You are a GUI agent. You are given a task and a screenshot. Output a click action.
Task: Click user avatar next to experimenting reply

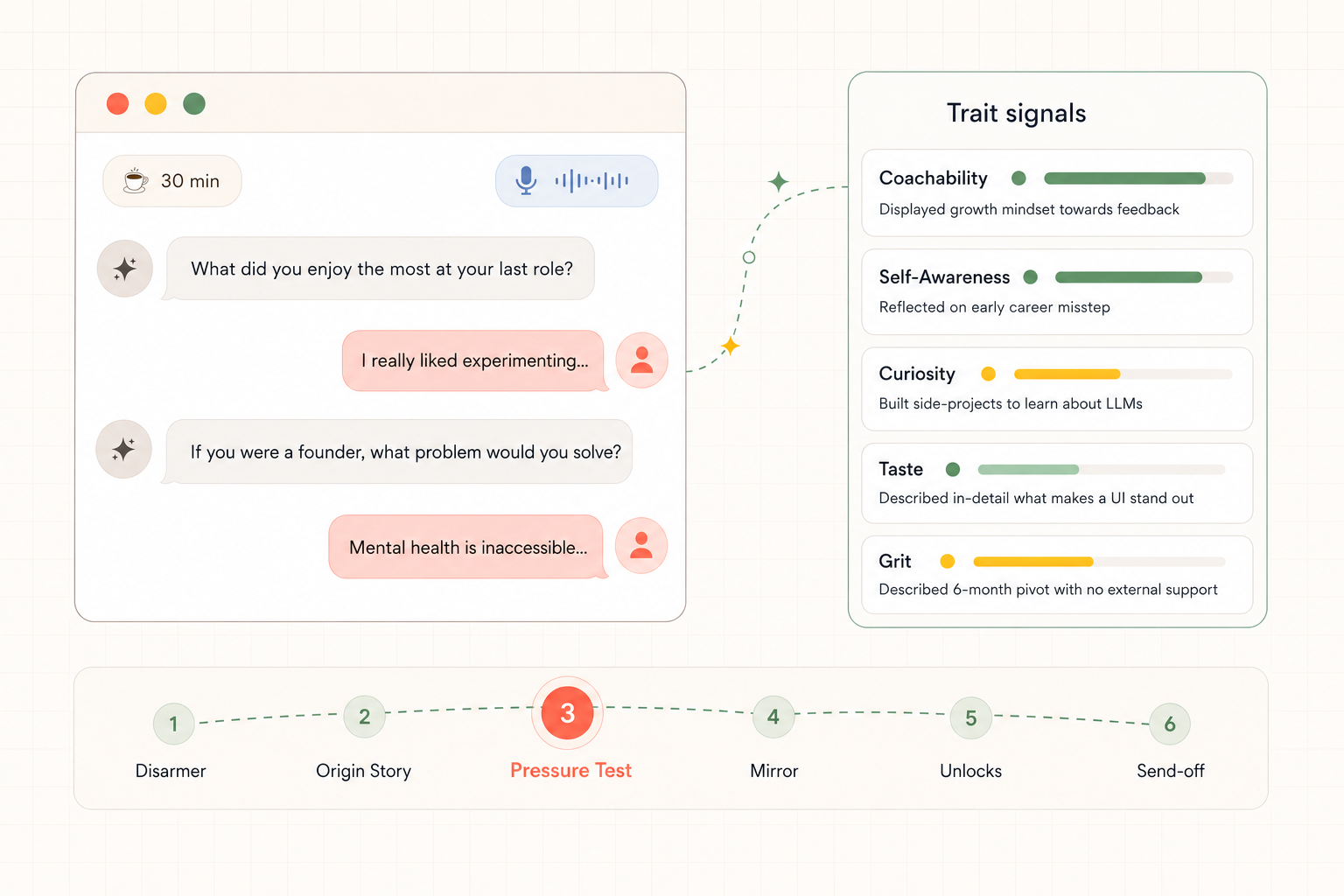[641, 360]
